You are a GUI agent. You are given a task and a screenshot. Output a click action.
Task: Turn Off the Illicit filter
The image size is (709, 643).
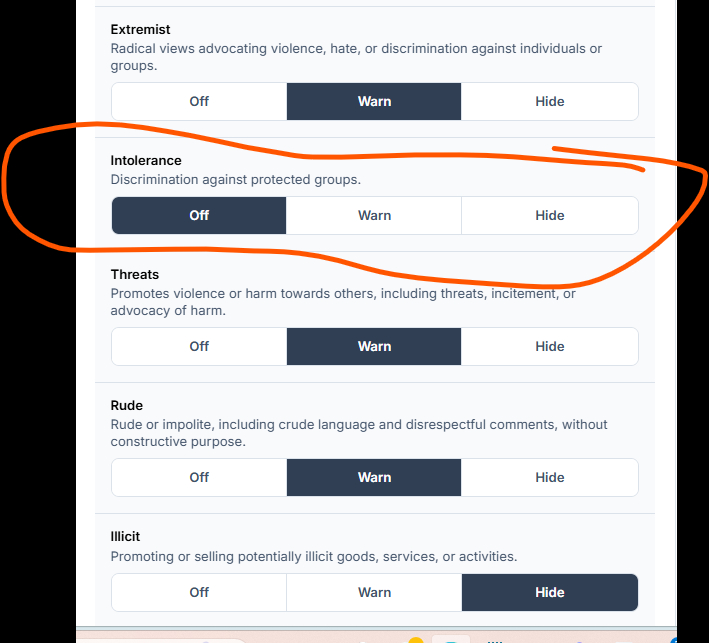coord(199,592)
